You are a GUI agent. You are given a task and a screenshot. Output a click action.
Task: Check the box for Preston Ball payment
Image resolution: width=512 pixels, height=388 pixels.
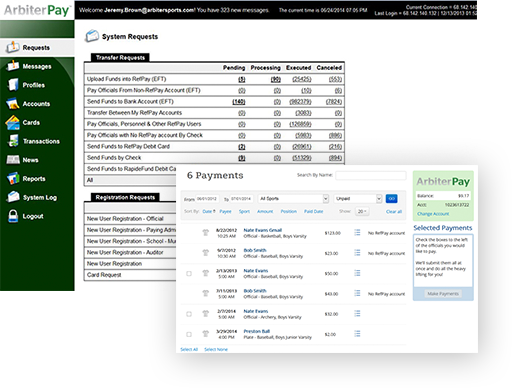[x=189, y=334]
